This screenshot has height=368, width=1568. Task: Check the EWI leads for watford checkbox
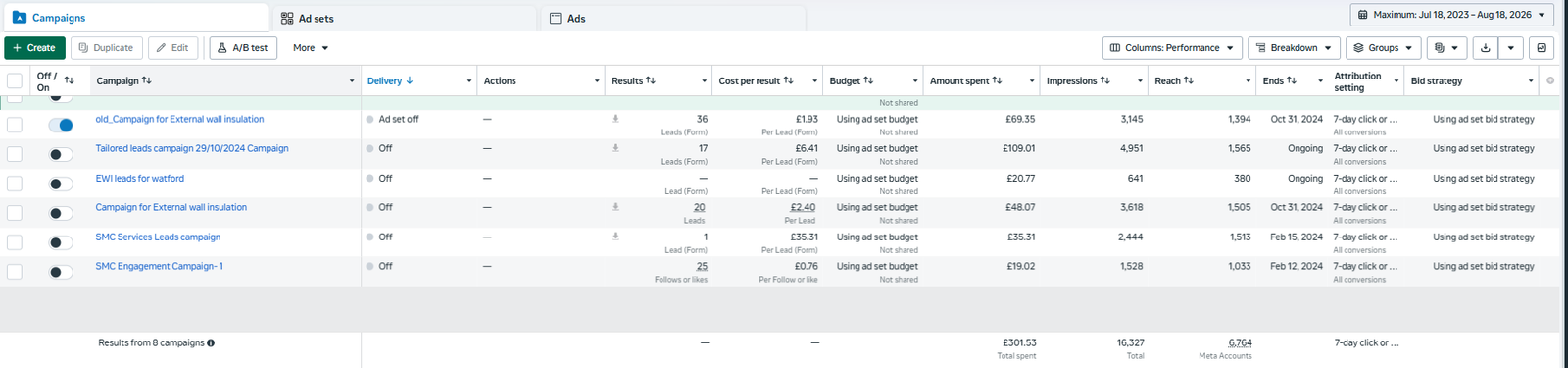tap(15, 184)
